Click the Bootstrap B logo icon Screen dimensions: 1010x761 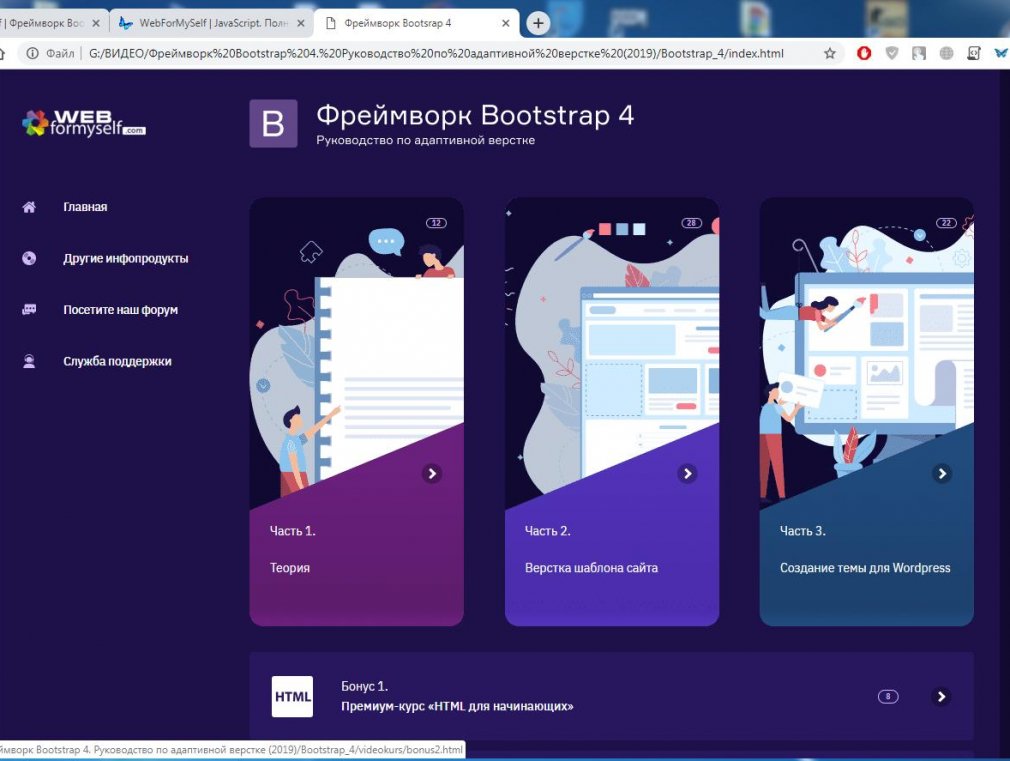pos(273,124)
